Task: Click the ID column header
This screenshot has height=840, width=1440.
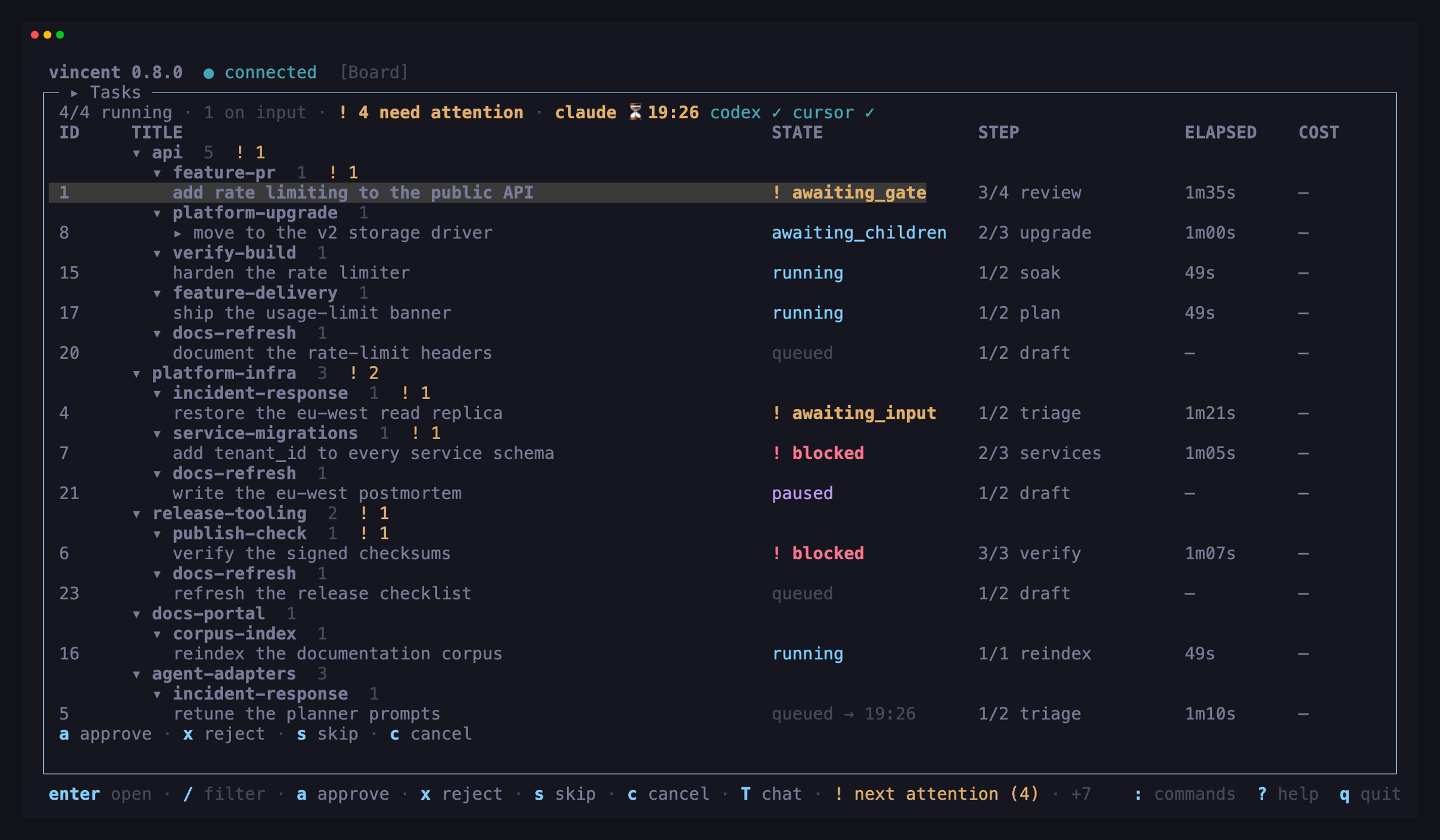Action: (69, 133)
